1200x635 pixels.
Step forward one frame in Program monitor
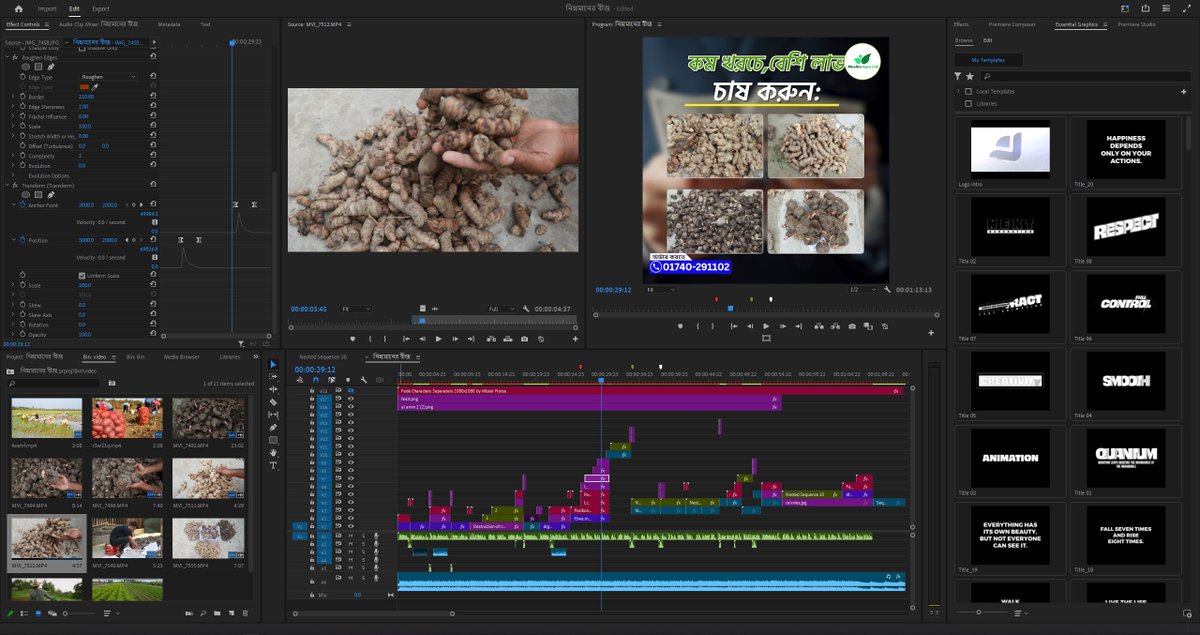pyautogui.click(x=783, y=326)
